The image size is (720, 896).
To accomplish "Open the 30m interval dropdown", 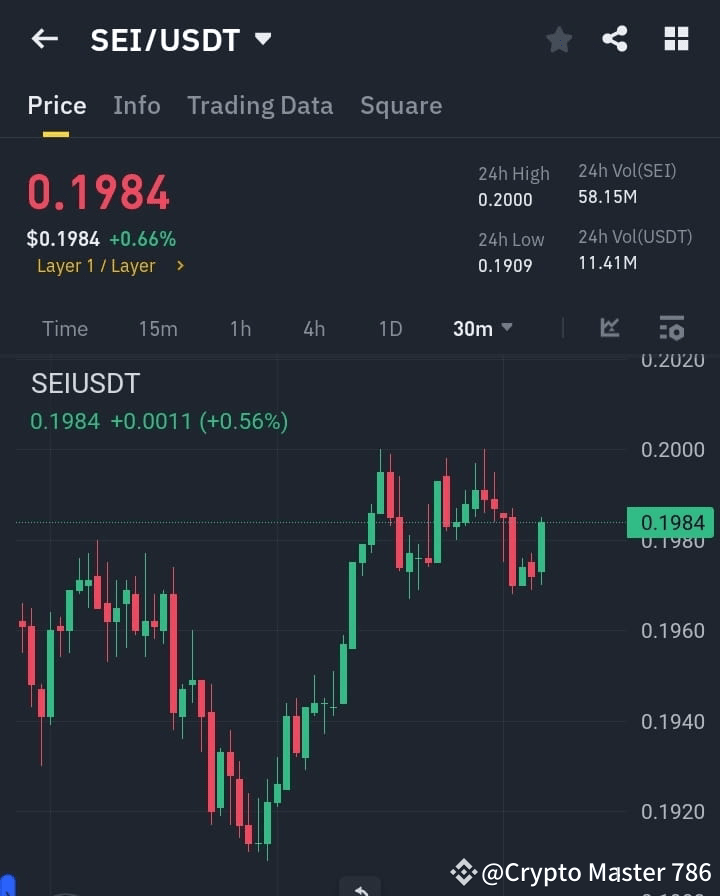I will [482, 328].
